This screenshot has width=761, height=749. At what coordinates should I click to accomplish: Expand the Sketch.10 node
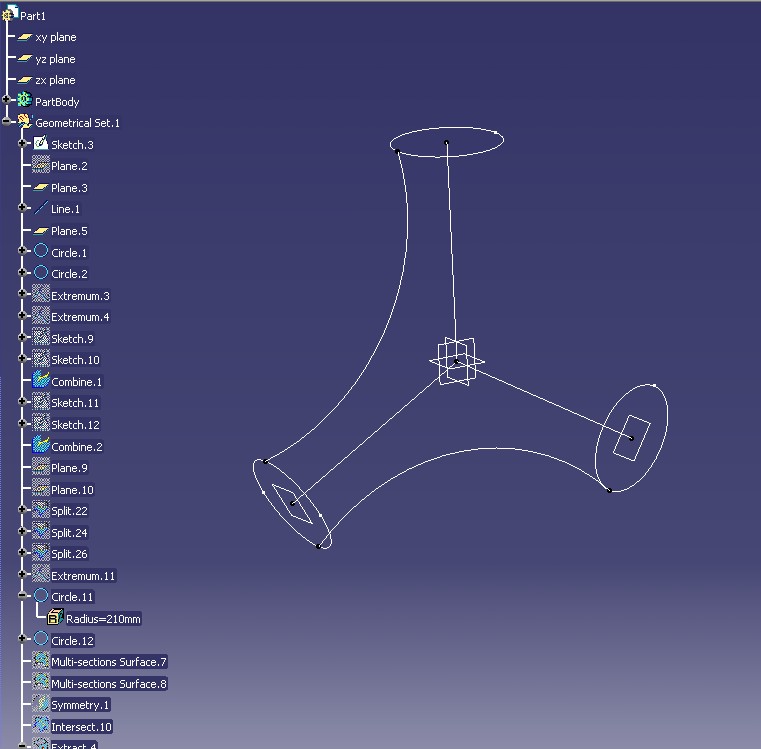tap(22, 358)
